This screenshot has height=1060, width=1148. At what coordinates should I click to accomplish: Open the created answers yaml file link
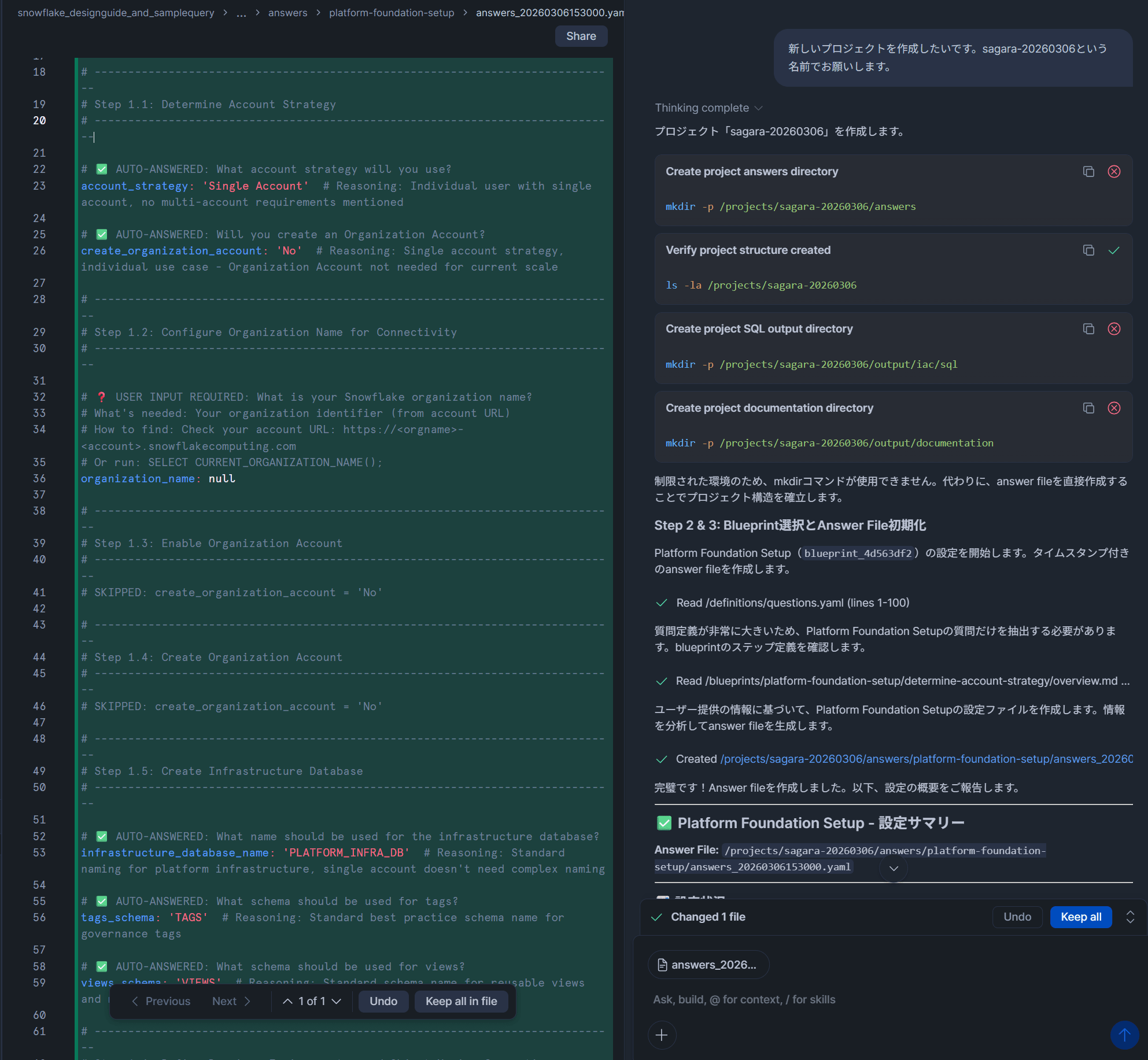pos(925,759)
